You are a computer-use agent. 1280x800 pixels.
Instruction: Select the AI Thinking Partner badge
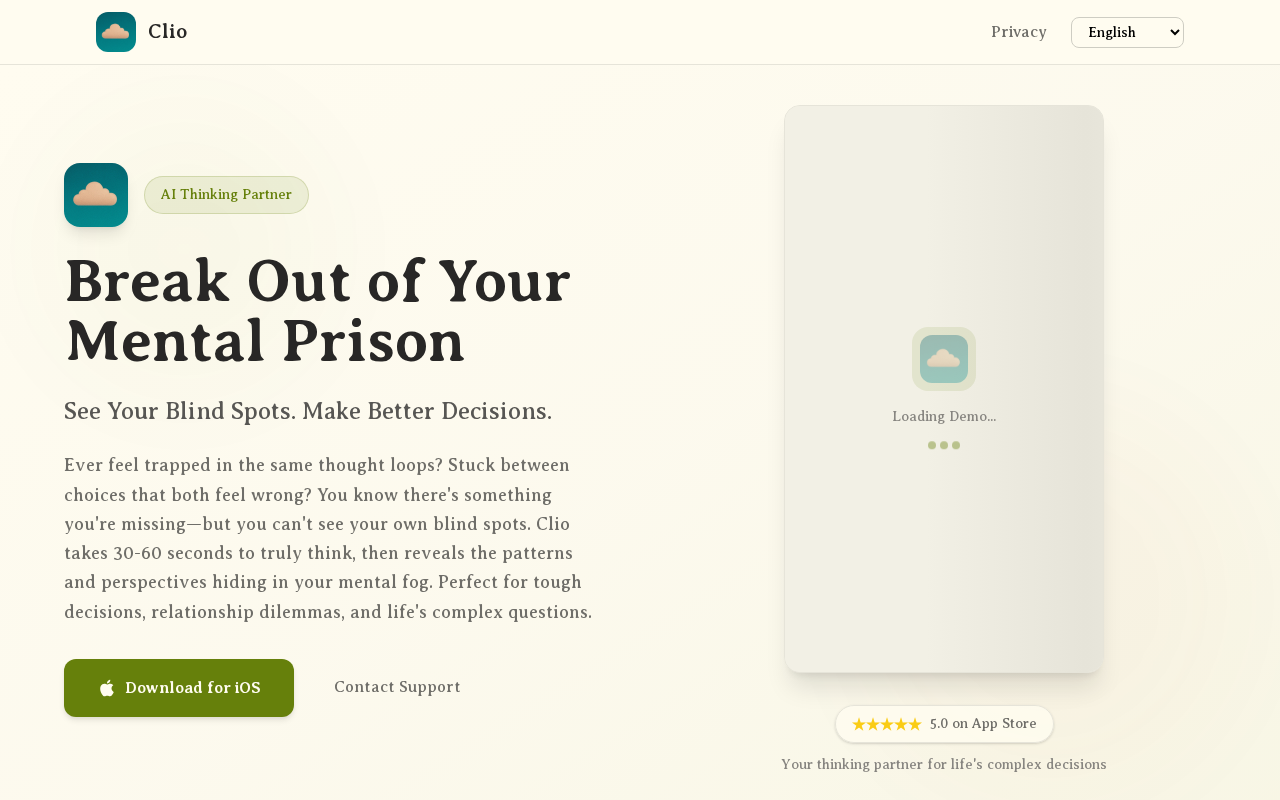(x=226, y=195)
